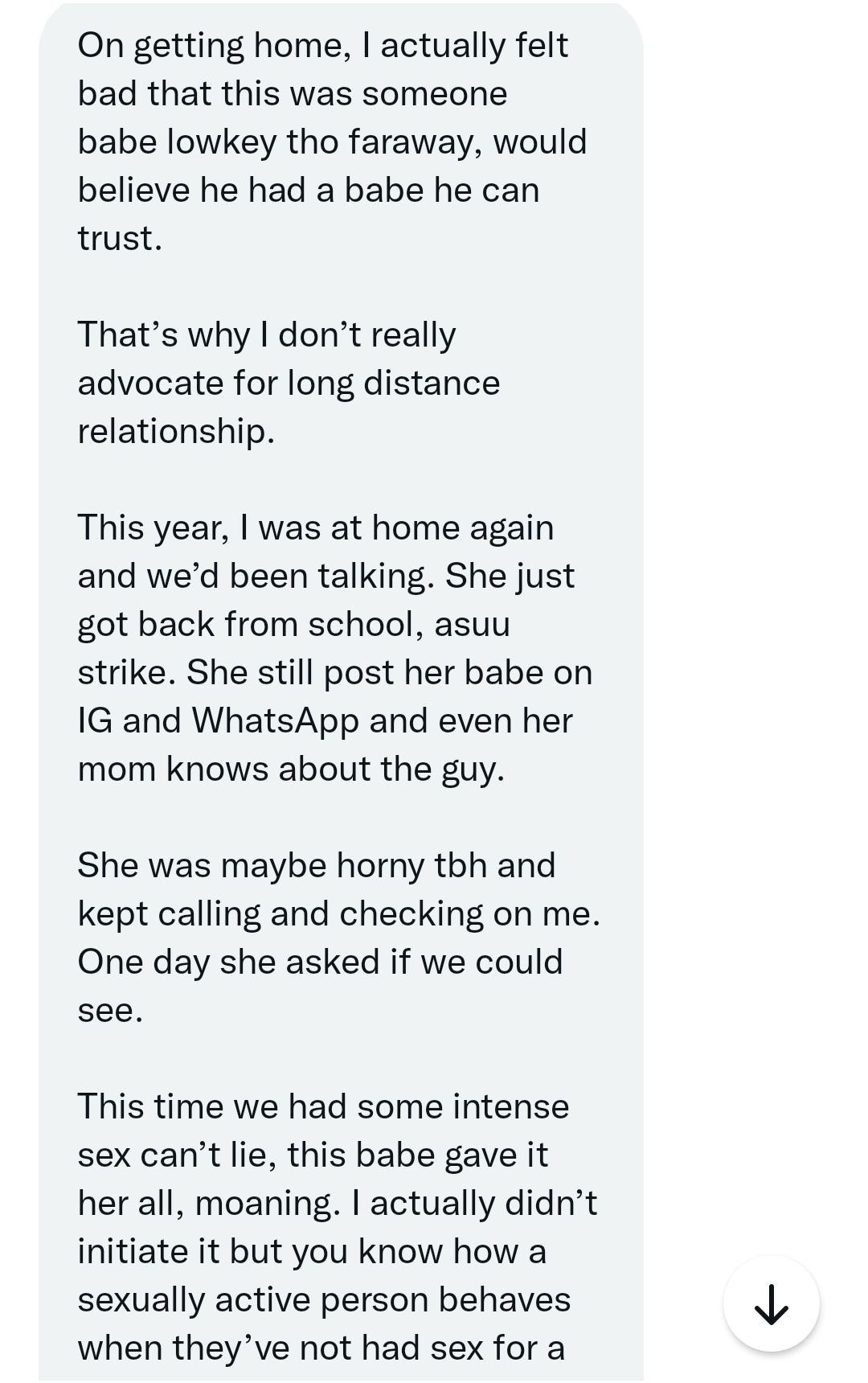Image resolution: width=868 pixels, height=1383 pixels.
Task: Tap the word 'trust.' ending first paragraph
Action: tap(120, 238)
